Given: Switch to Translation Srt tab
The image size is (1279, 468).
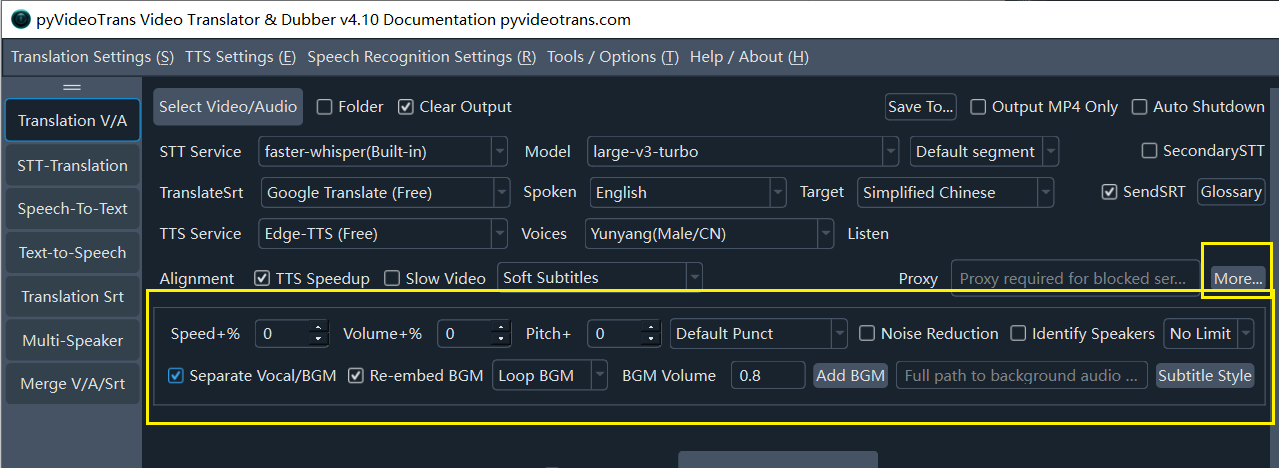Looking at the screenshot, I should (x=72, y=296).
